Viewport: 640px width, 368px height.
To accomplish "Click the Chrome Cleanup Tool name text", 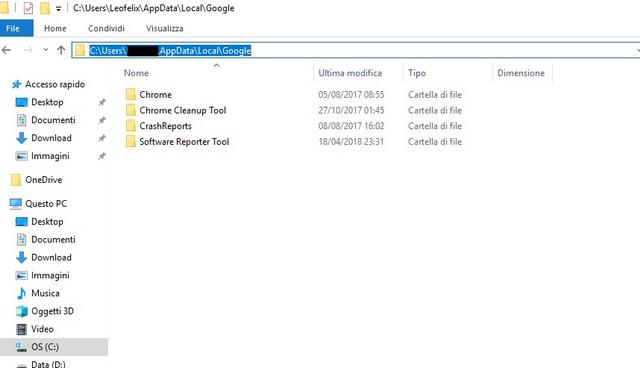I will tap(183, 111).
